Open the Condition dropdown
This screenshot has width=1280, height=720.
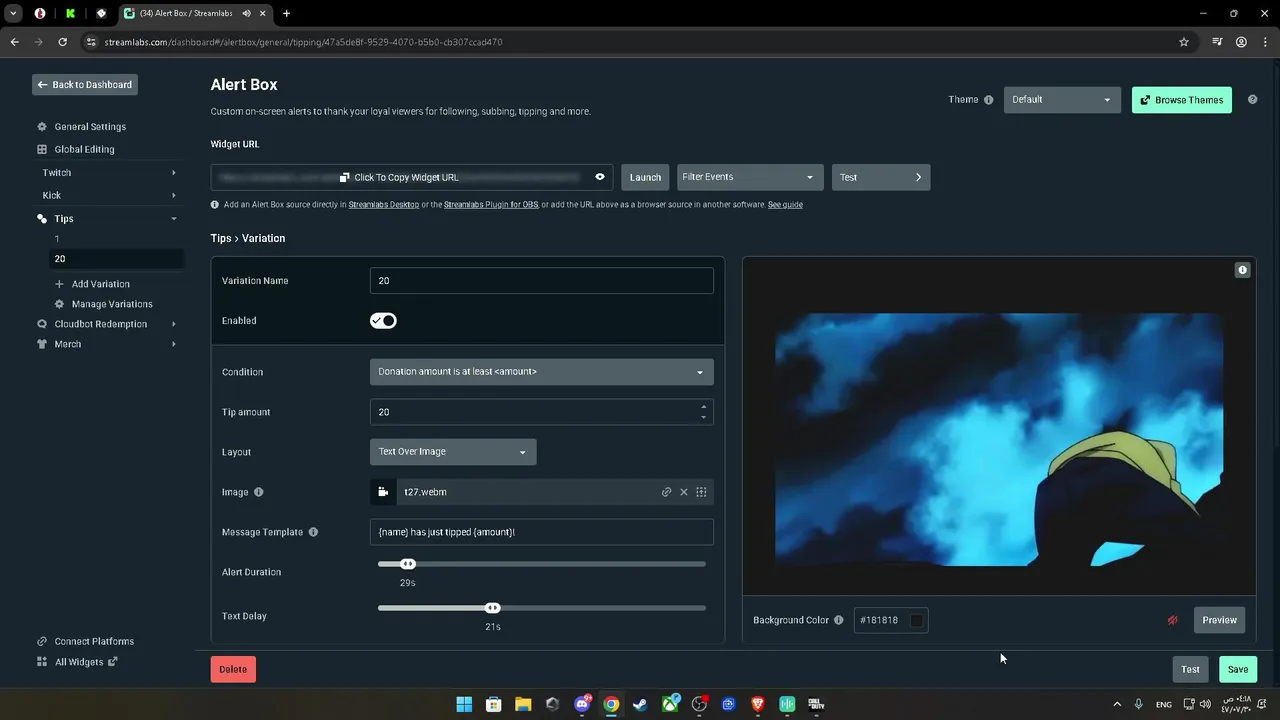coord(541,372)
